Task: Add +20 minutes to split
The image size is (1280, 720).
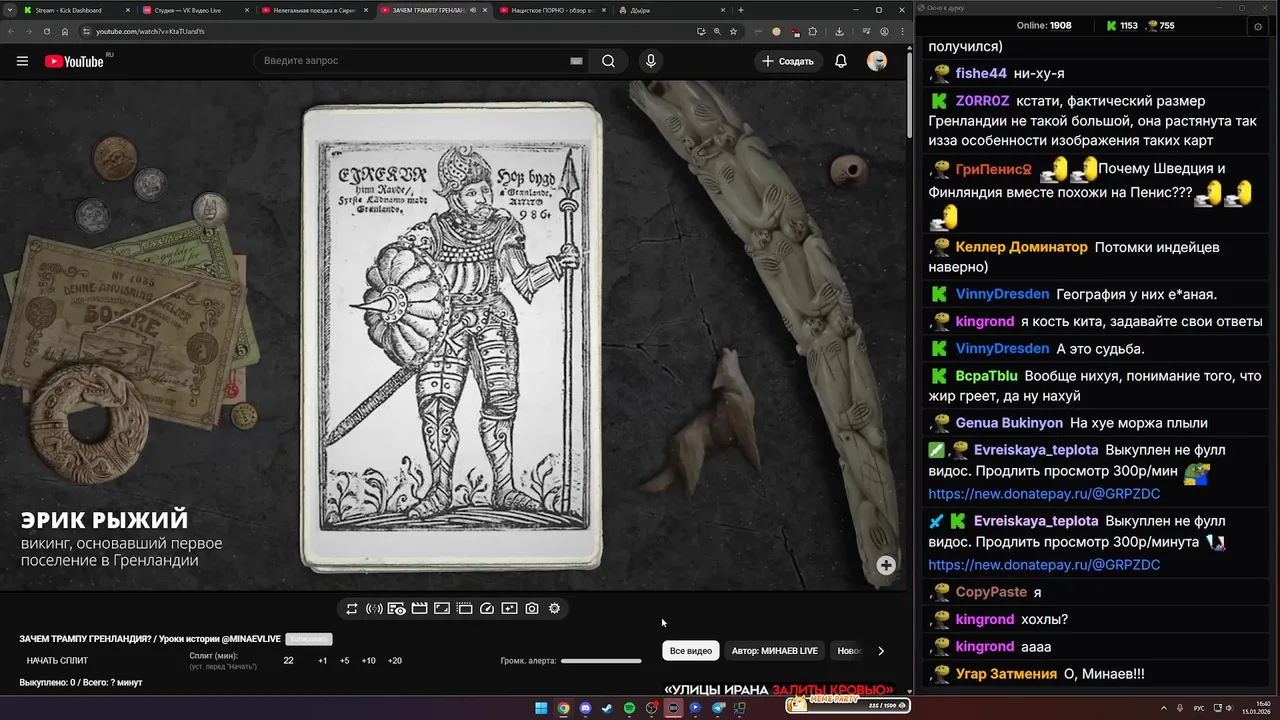Action: pos(394,661)
